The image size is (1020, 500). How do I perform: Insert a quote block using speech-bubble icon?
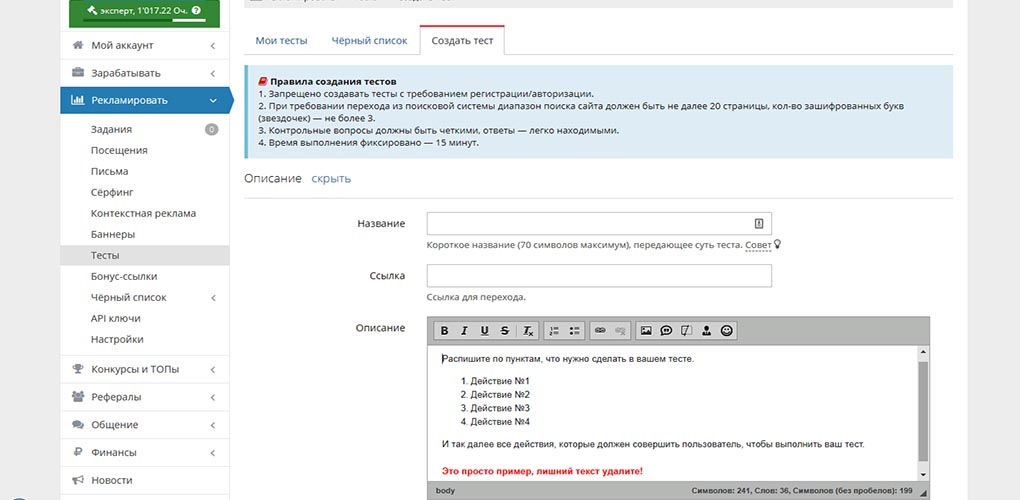tap(666, 331)
